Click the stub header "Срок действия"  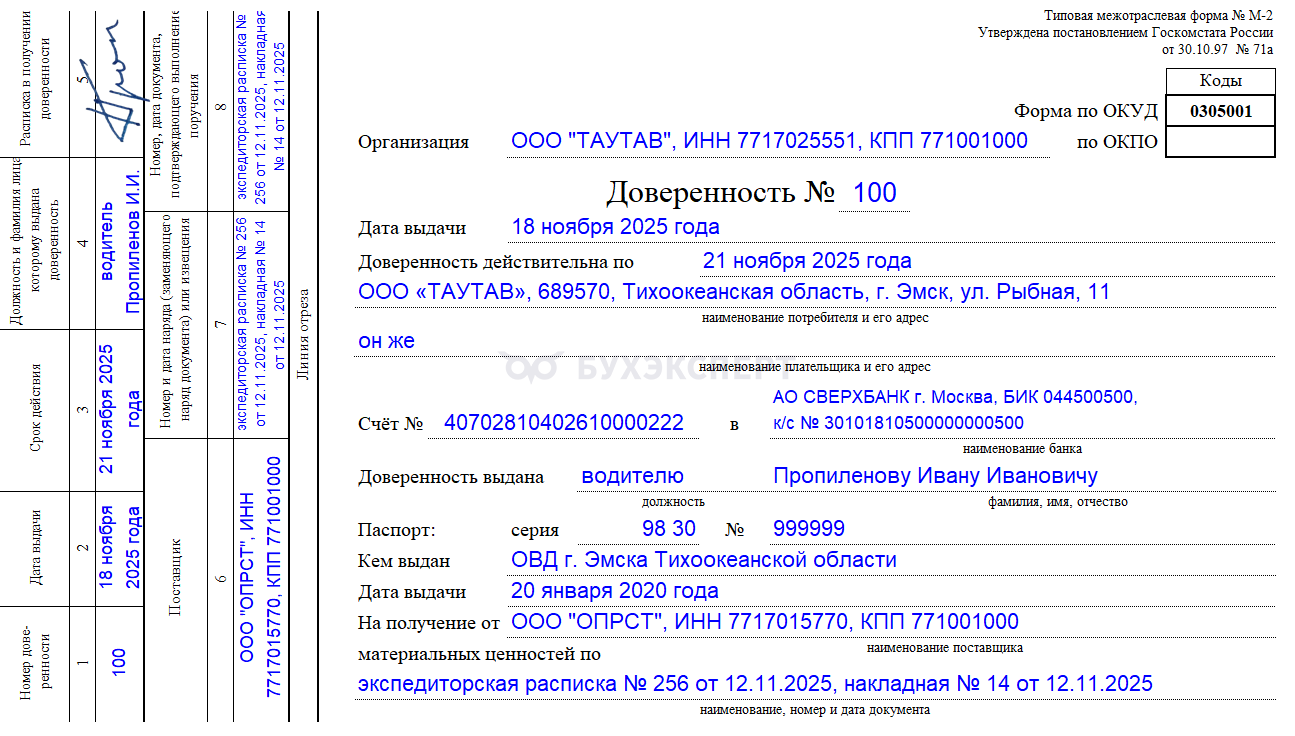pos(37,408)
